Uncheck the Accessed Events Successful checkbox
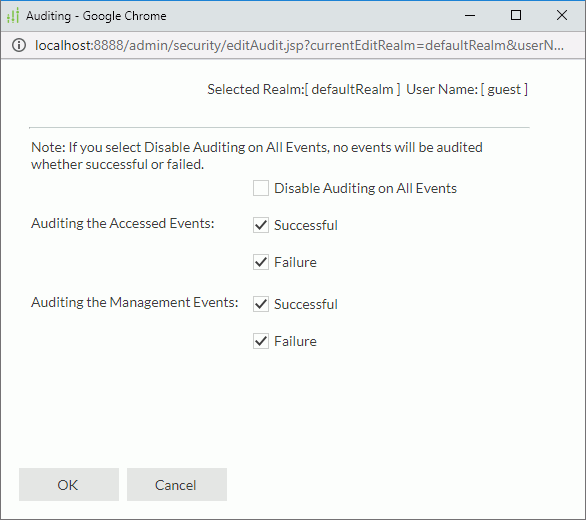 point(261,225)
